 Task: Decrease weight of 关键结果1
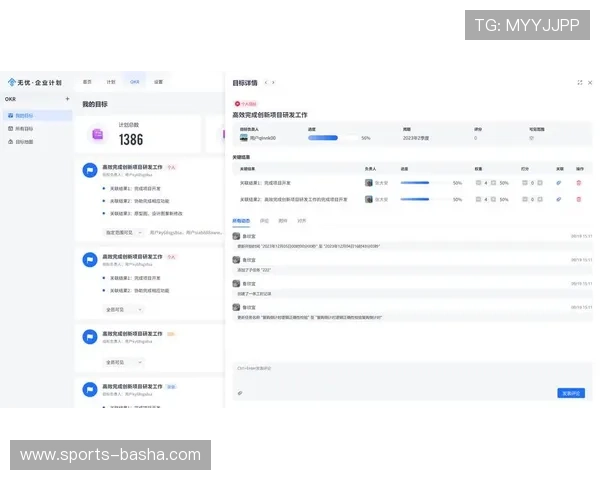click(x=478, y=183)
